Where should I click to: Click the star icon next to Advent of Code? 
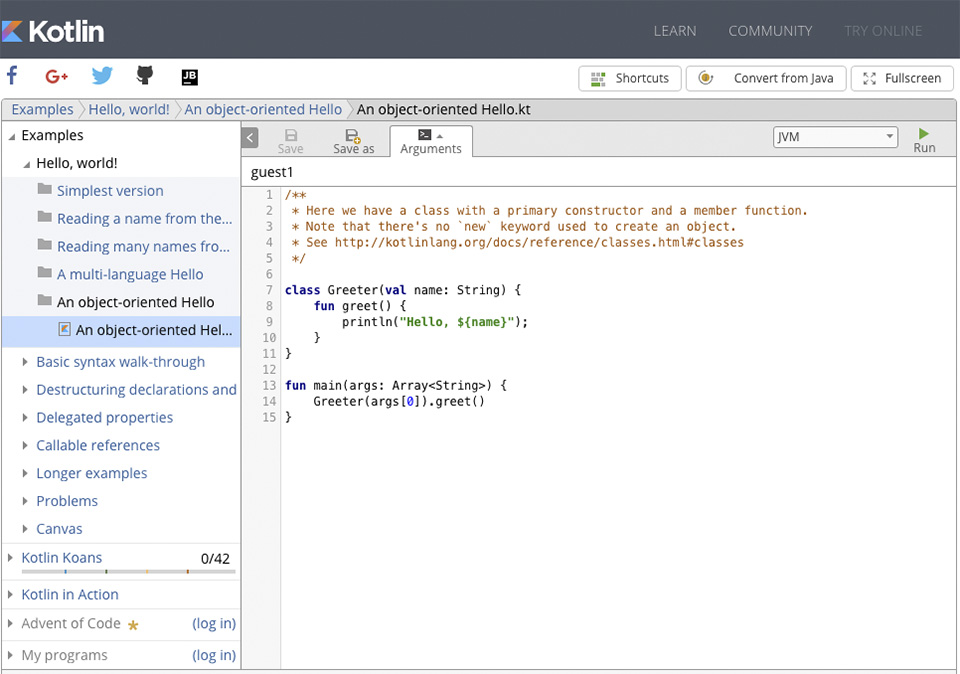pyautogui.click(x=133, y=625)
